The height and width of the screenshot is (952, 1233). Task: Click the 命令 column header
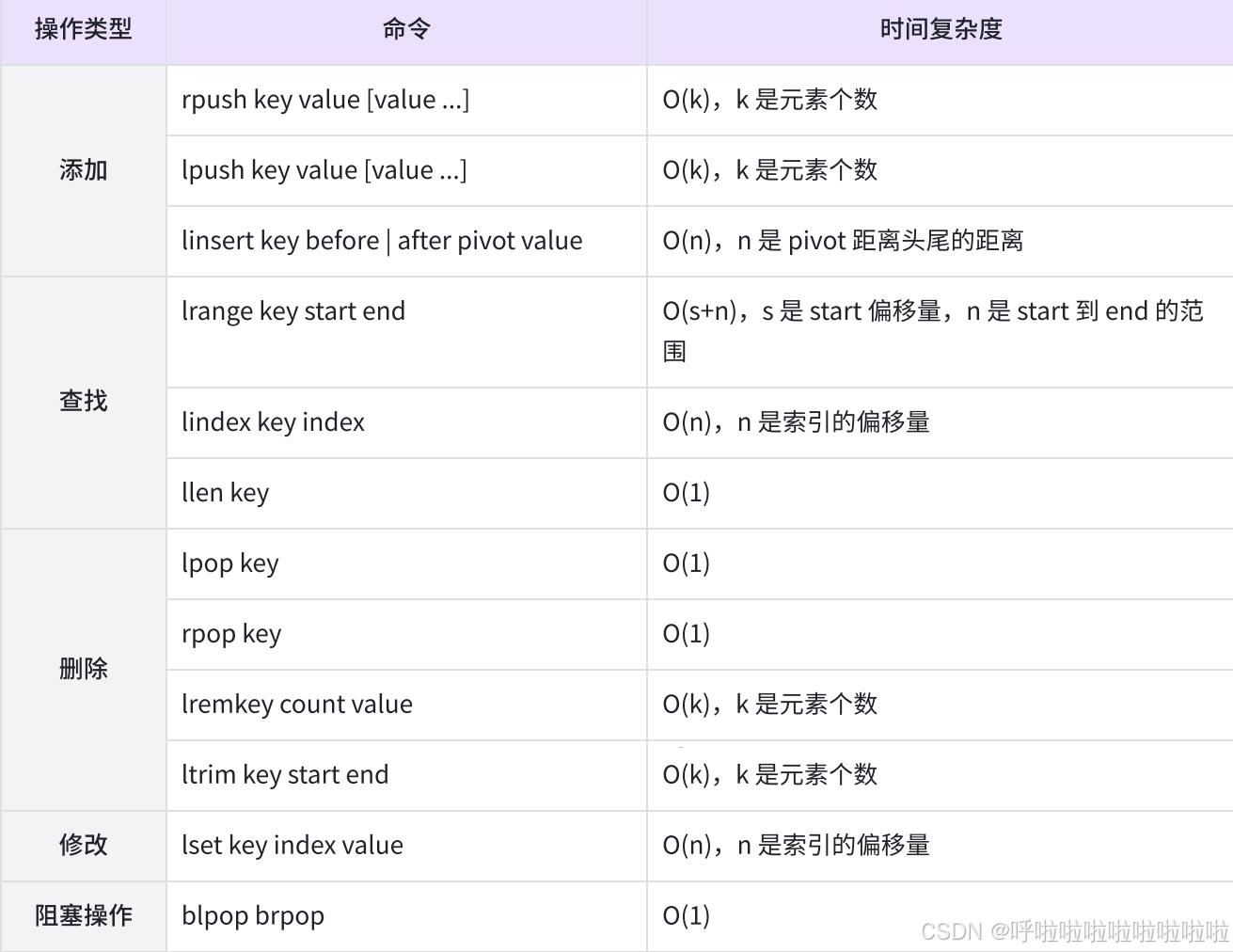406,30
